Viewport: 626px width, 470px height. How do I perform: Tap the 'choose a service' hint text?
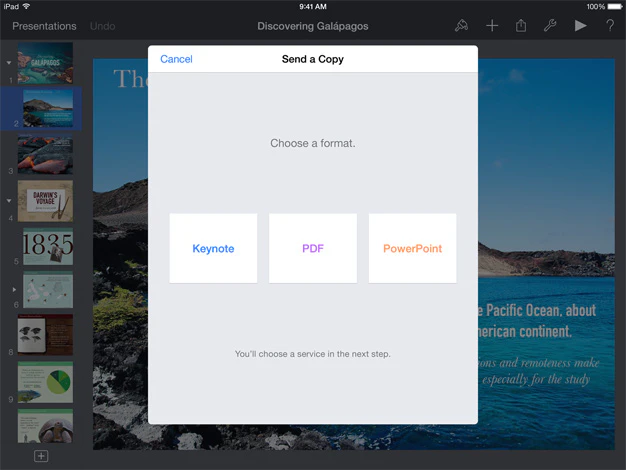313,354
